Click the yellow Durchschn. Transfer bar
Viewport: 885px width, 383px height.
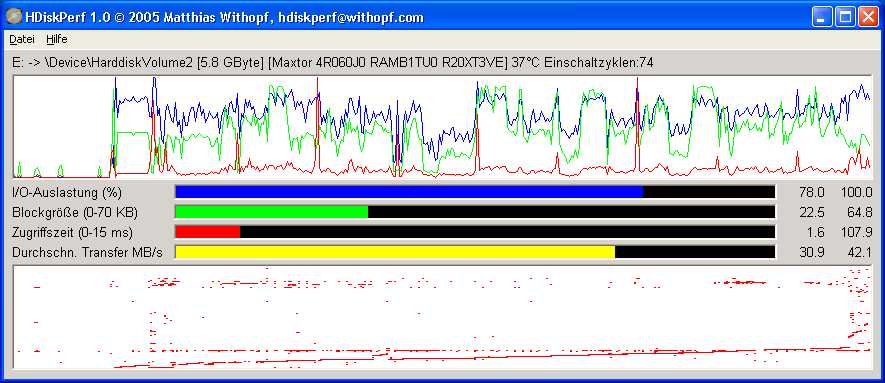tap(475, 252)
